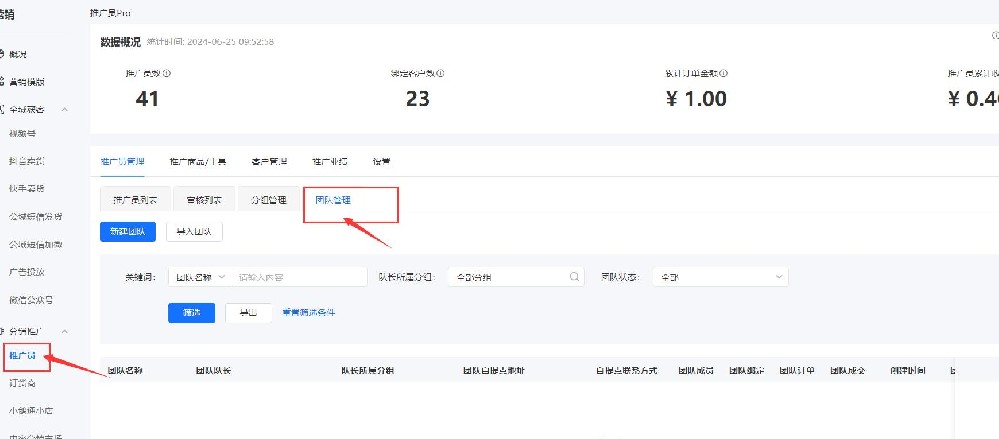Switch to 分组管理 sub-tab

[x=269, y=199]
